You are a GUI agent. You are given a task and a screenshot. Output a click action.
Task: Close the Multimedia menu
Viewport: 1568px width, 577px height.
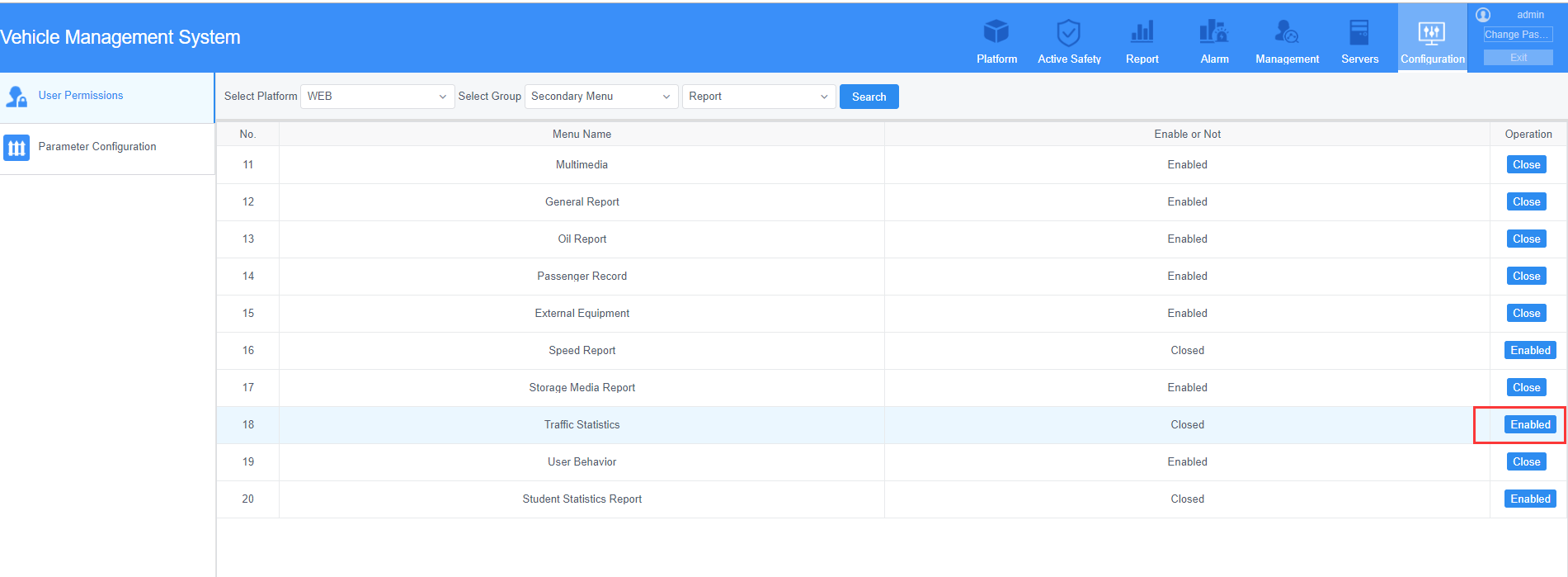pos(1527,165)
